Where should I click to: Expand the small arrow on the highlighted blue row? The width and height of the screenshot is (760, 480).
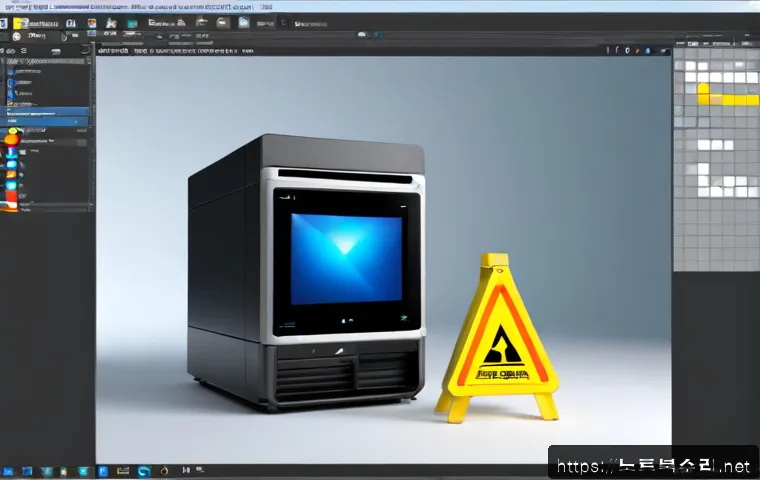point(77,122)
